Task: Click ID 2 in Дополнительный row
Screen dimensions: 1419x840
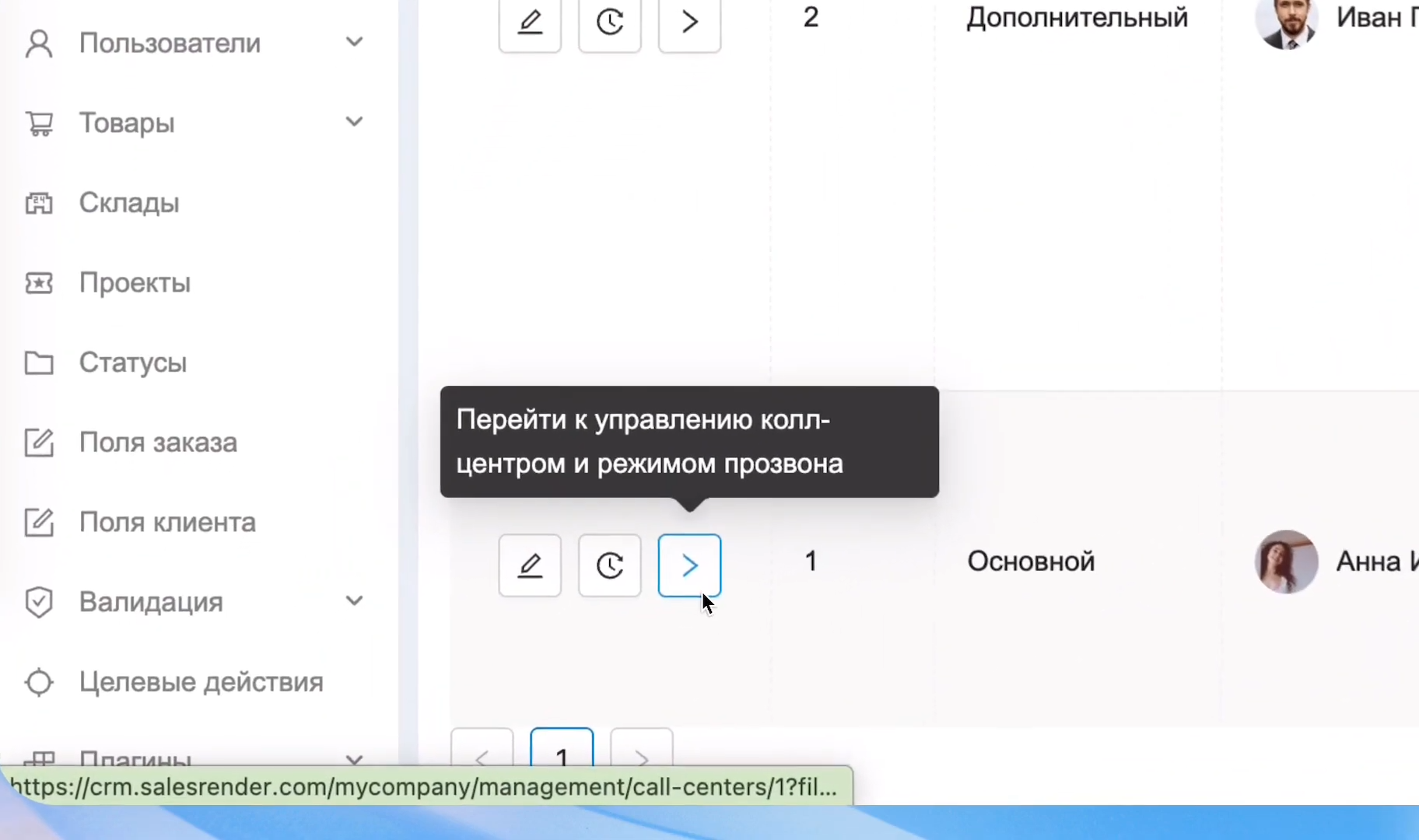Action: 811,18
